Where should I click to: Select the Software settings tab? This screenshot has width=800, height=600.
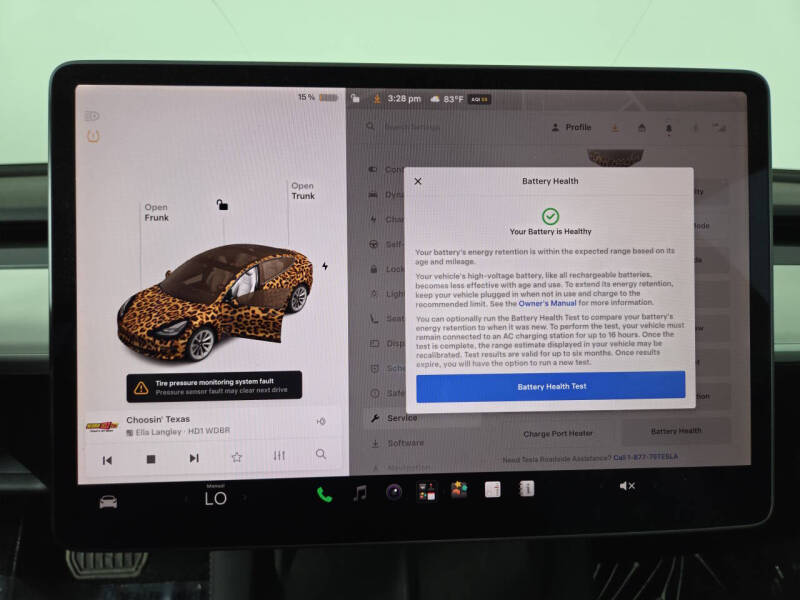click(x=397, y=443)
